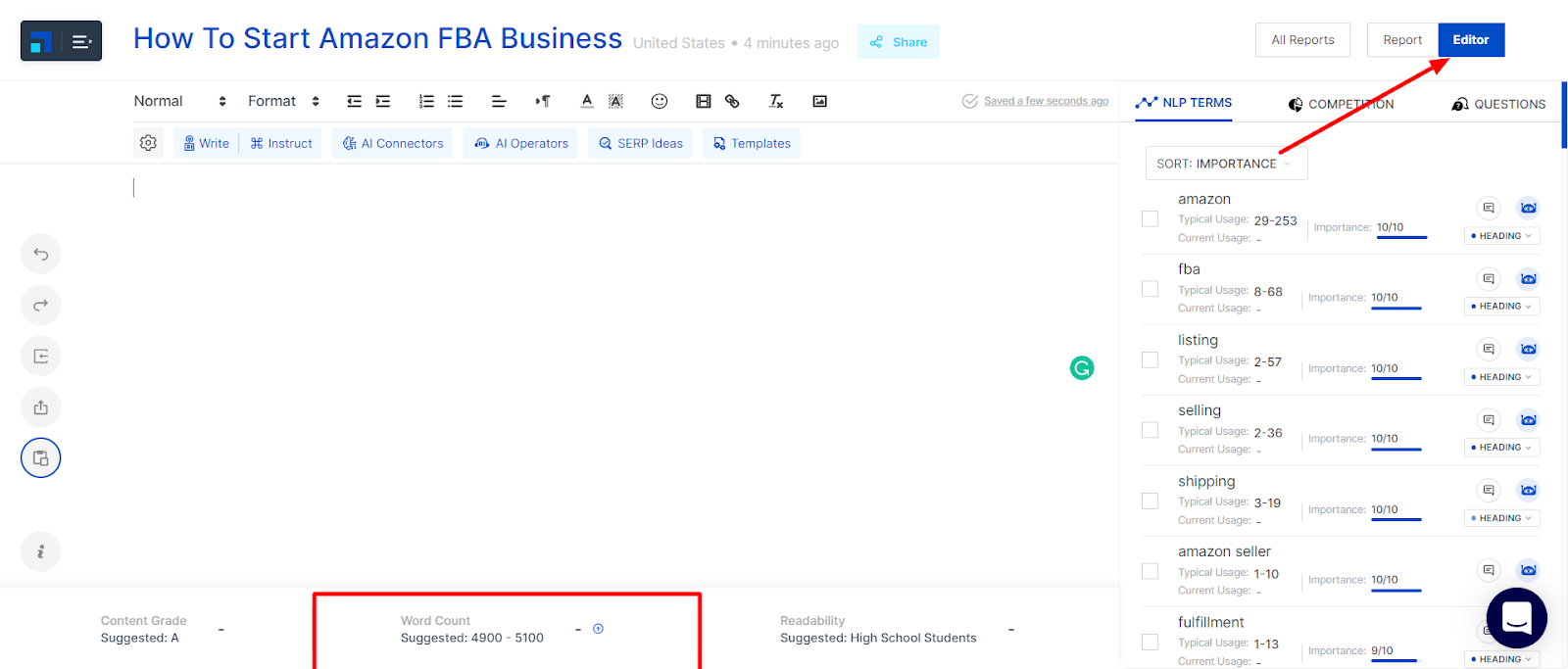Viewport: 1568px width, 669px height.
Task: Switch to NLP Terms tab
Action: (1184, 103)
